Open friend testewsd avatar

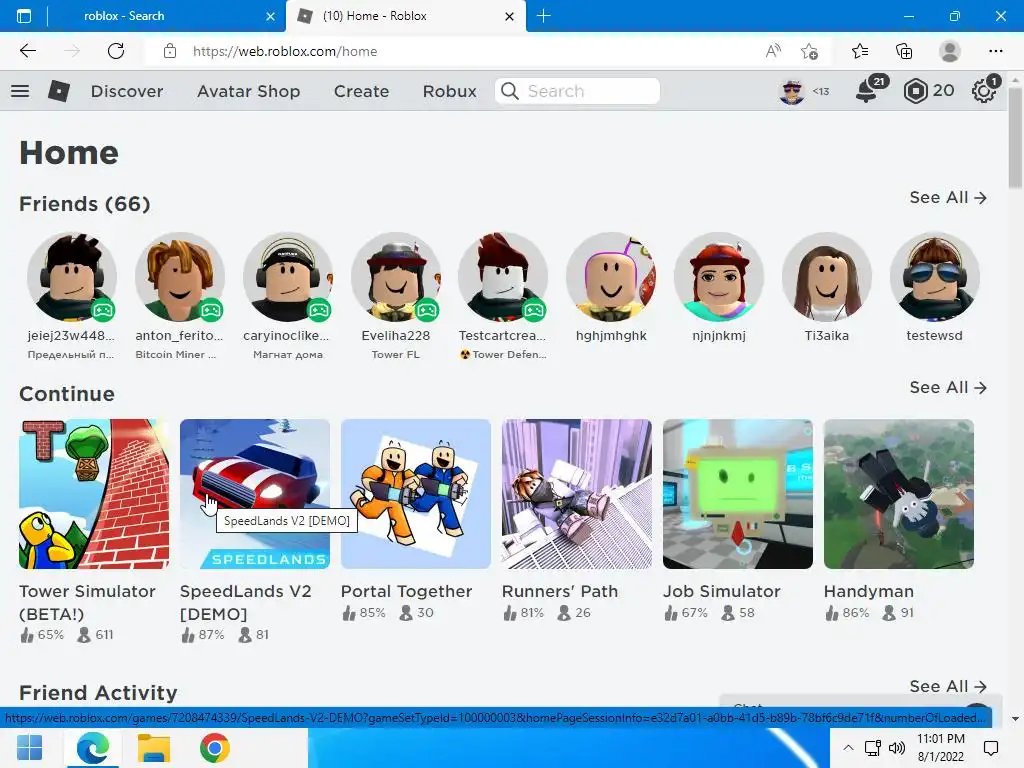[935, 277]
